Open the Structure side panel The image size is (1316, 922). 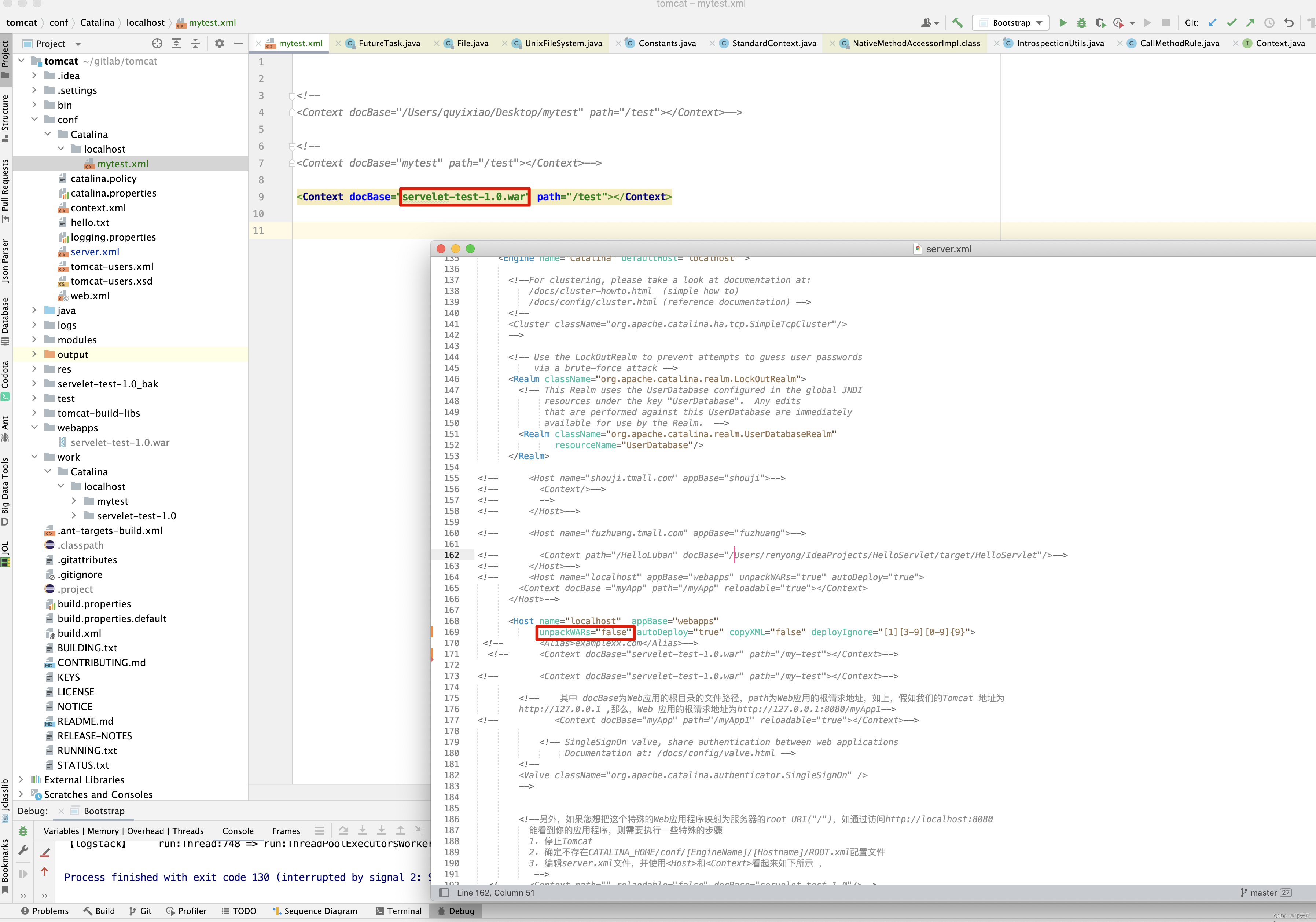[5, 118]
